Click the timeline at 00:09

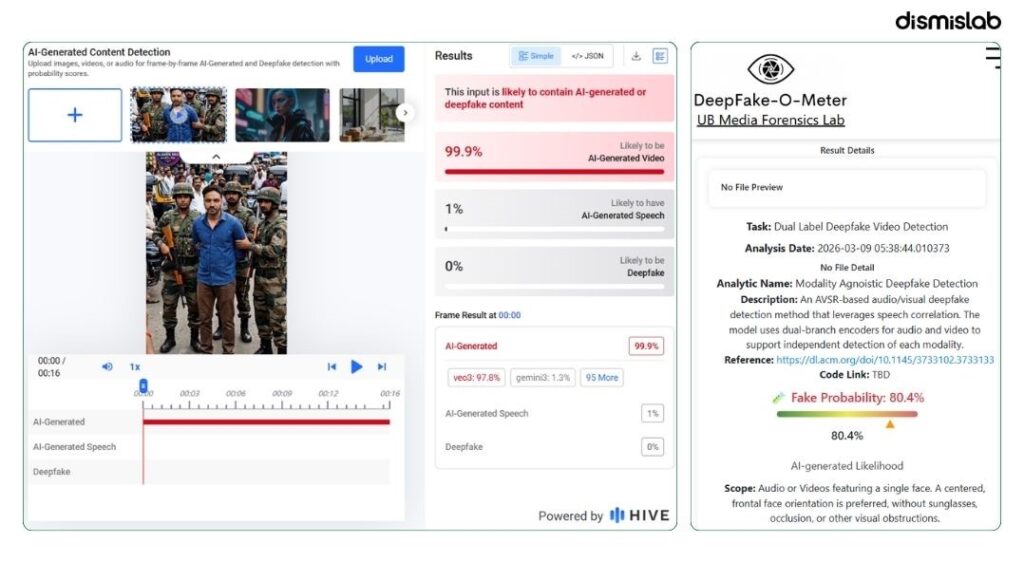(282, 394)
